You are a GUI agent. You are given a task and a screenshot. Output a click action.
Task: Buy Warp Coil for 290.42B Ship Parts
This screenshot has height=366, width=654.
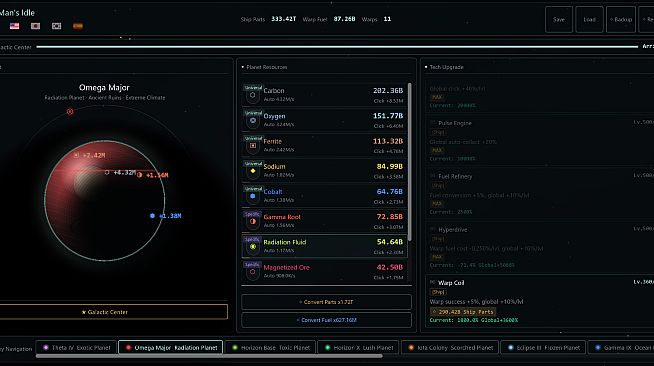[463, 311]
